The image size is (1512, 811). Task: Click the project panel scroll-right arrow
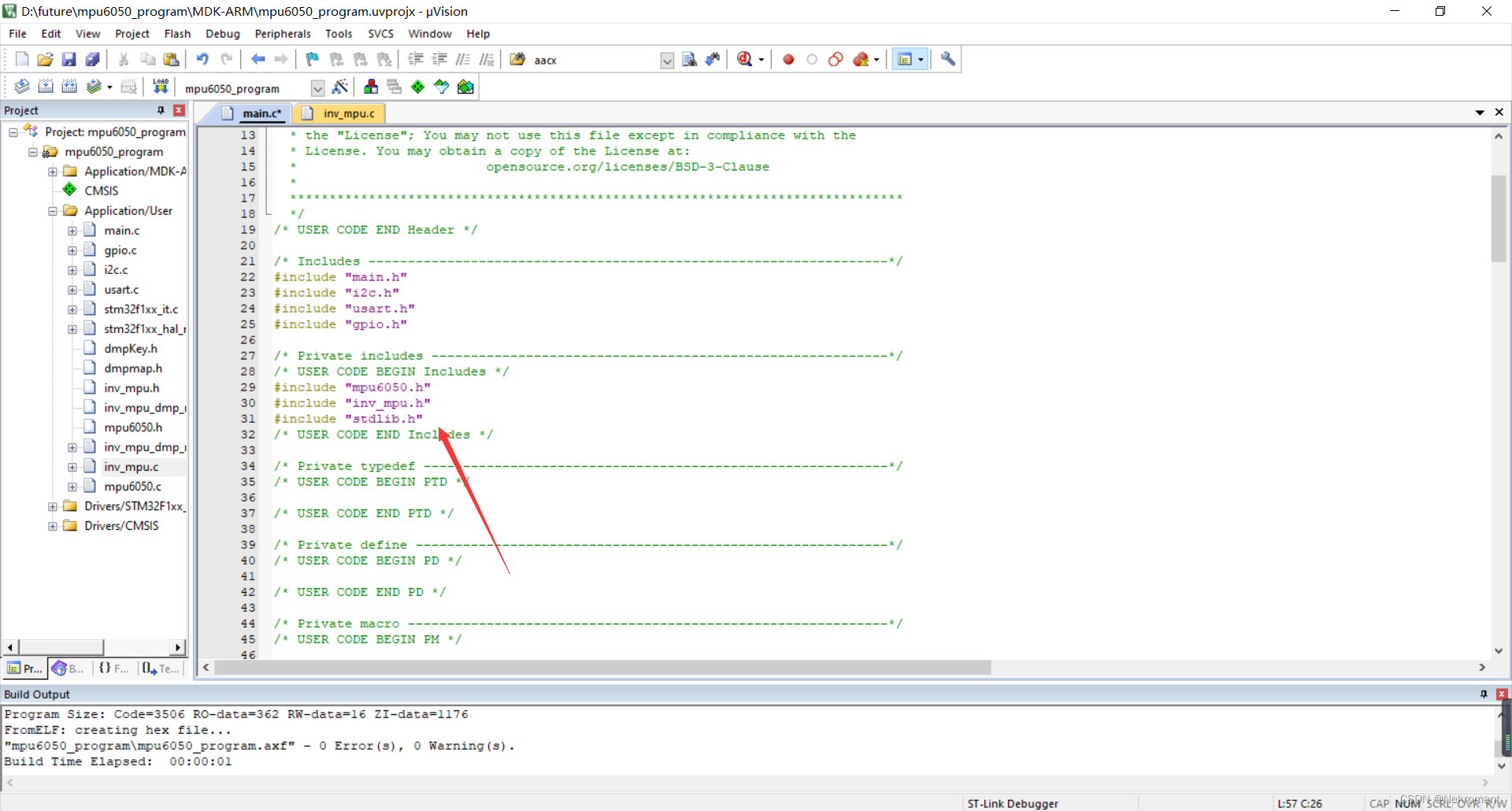click(x=178, y=647)
